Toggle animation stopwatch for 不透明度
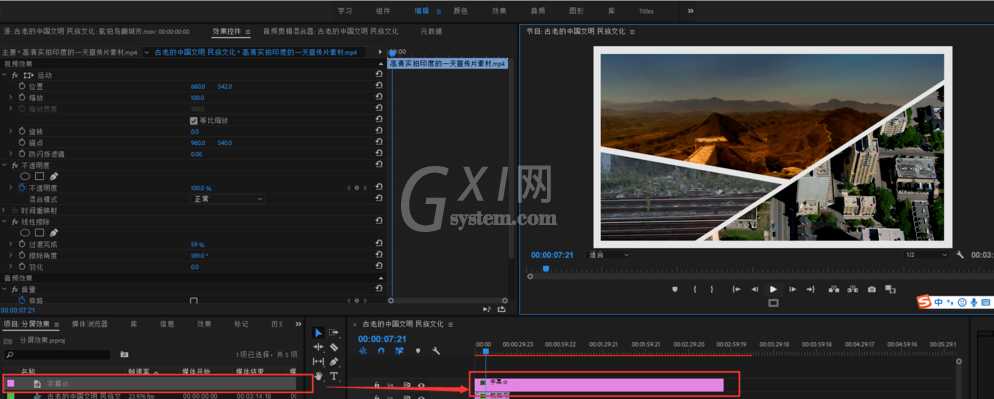The image size is (994, 399). [22, 188]
